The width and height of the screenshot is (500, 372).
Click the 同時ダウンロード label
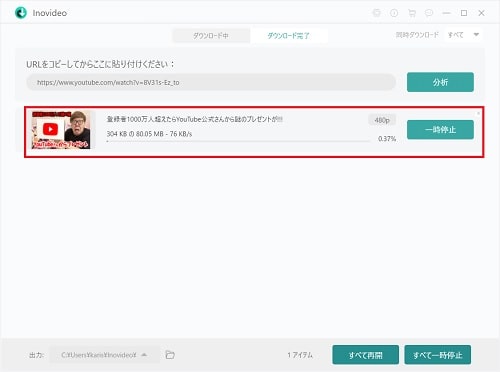[x=417, y=35]
